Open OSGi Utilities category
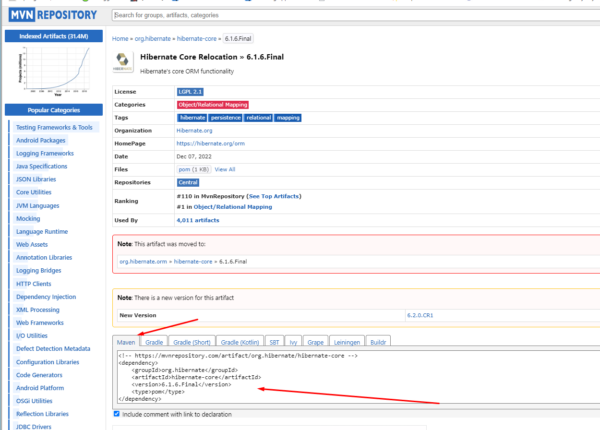600x430 pixels. (34, 401)
